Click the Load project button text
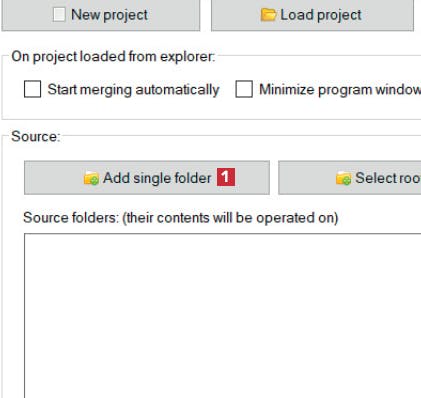The image size is (421, 398). pyautogui.click(x=321, y=15)
